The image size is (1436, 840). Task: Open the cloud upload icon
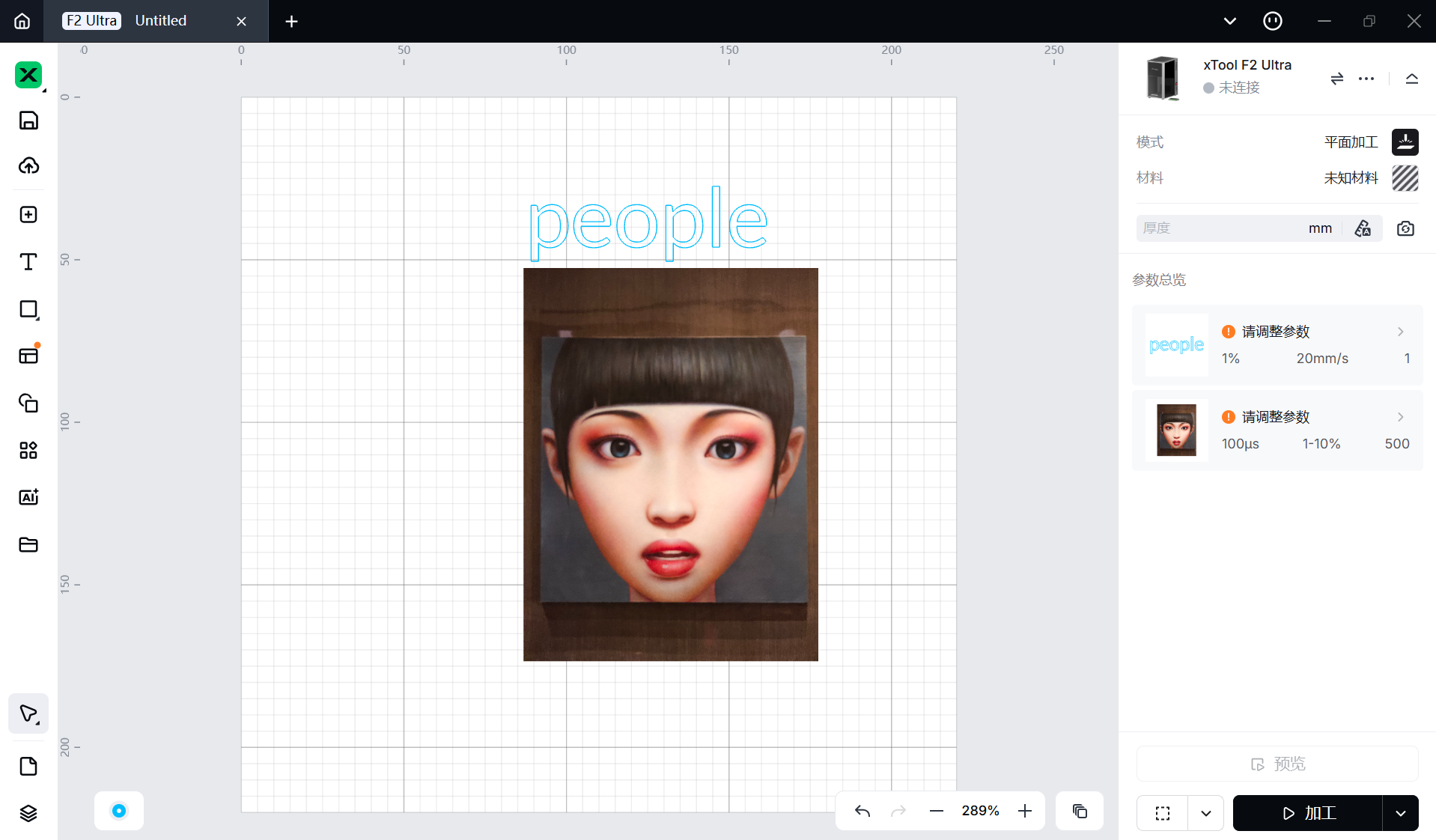click(x=28, y=165)
